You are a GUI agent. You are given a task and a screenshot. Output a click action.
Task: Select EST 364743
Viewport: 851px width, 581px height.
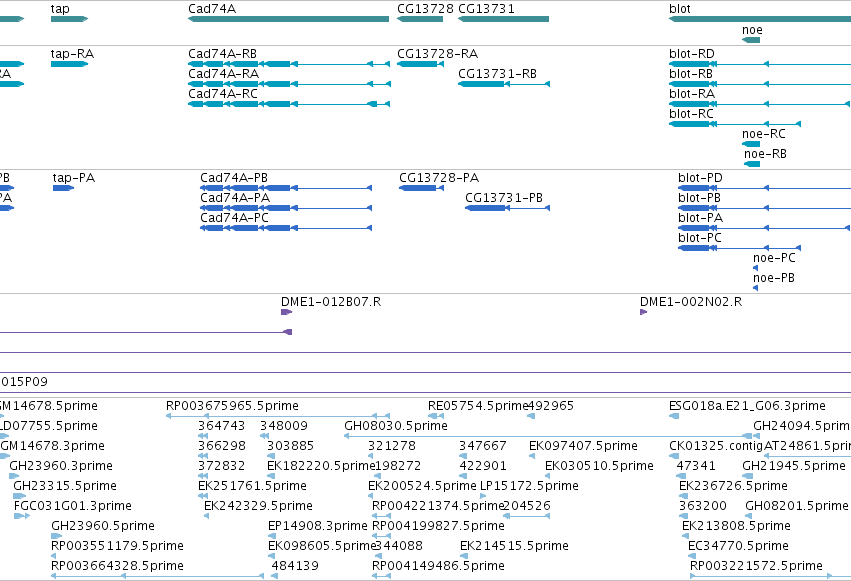221,426
